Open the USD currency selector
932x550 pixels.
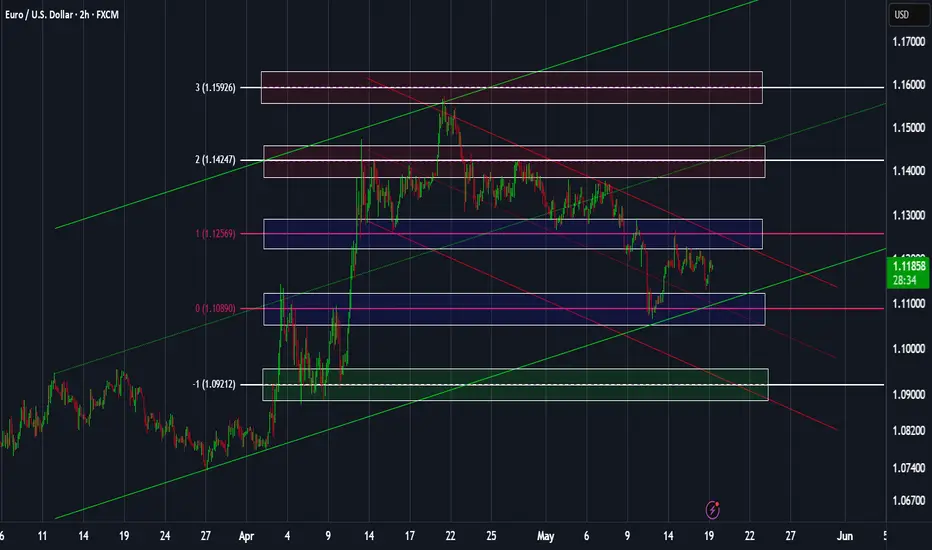tap(908, 15)
